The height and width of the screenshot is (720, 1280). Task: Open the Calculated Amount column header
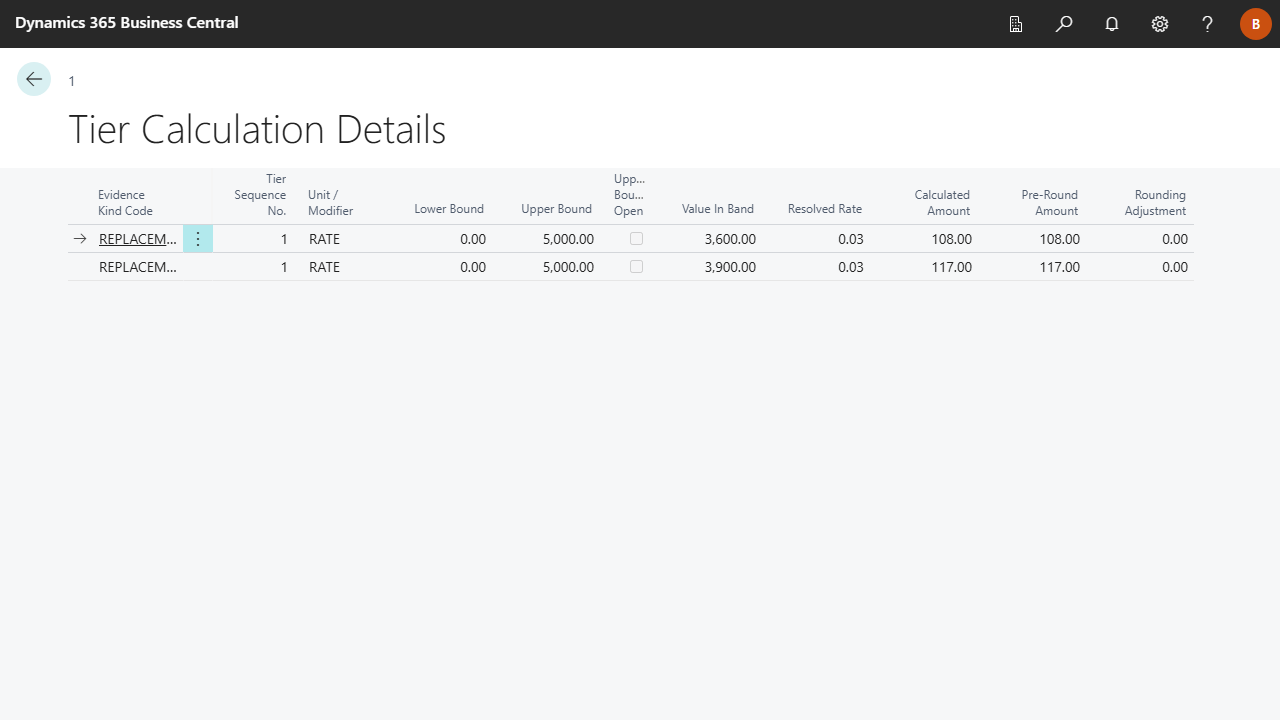(942, 203)
